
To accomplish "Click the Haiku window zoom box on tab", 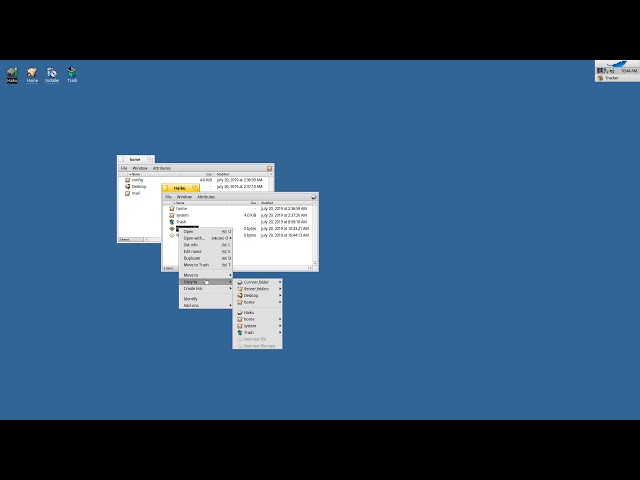I will pyautogui.click(x=195, y=188).
